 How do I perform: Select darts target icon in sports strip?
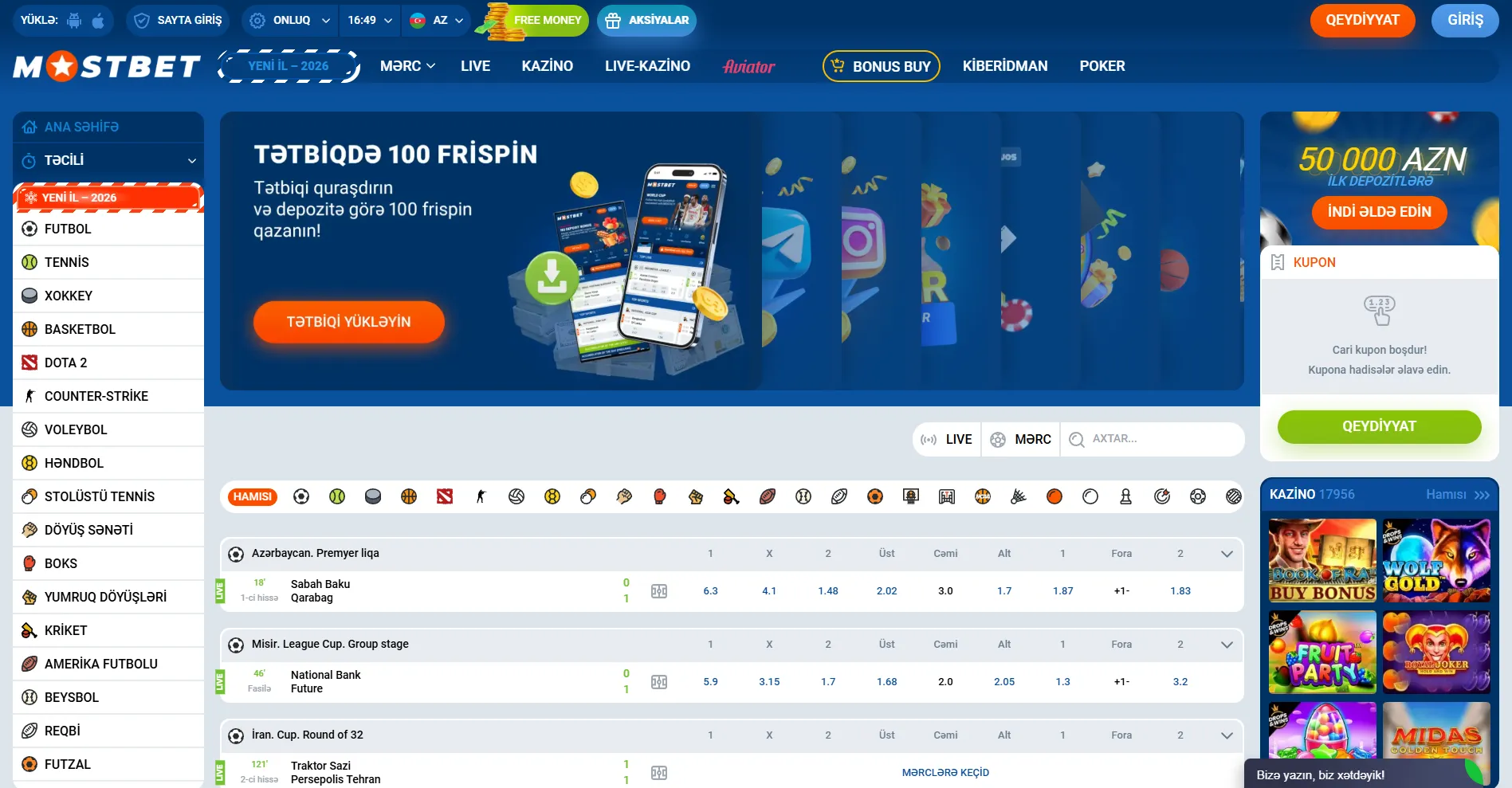pyautogui.click(x=1162, y=496)
